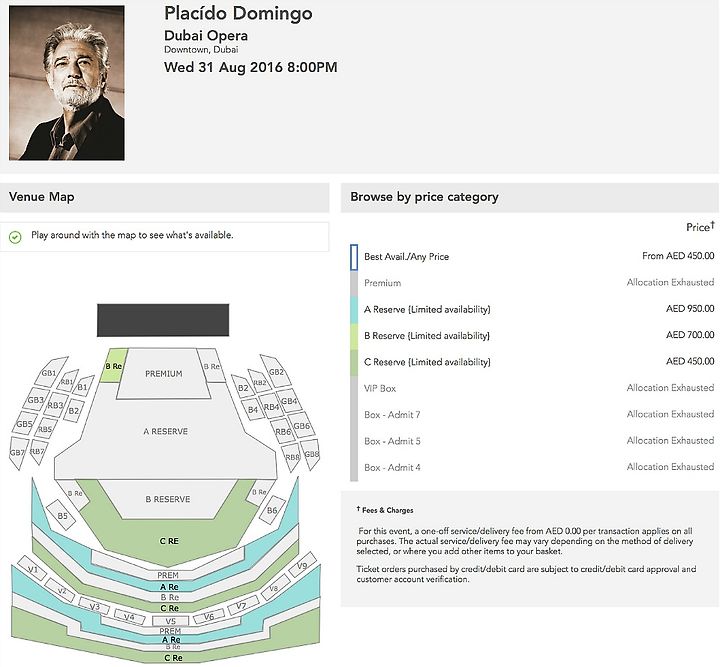Choose C Reserve AED 450.00 category
The height and width of the screenshot is (667, 720).
532,362
